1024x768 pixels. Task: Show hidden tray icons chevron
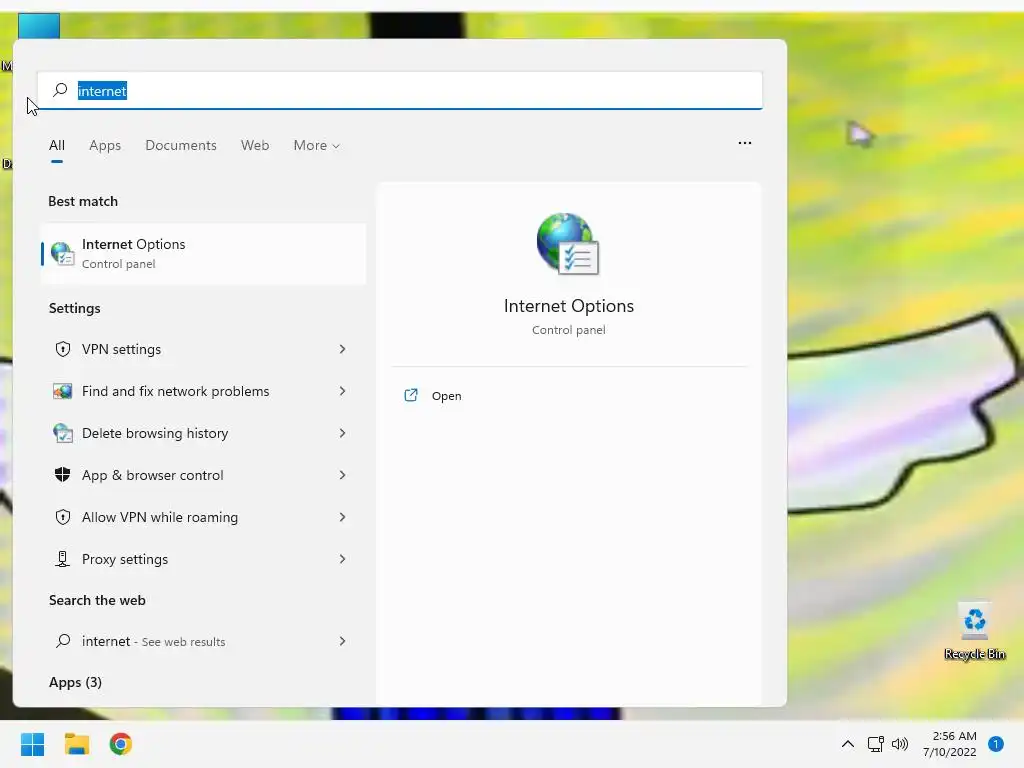[848, 744]
